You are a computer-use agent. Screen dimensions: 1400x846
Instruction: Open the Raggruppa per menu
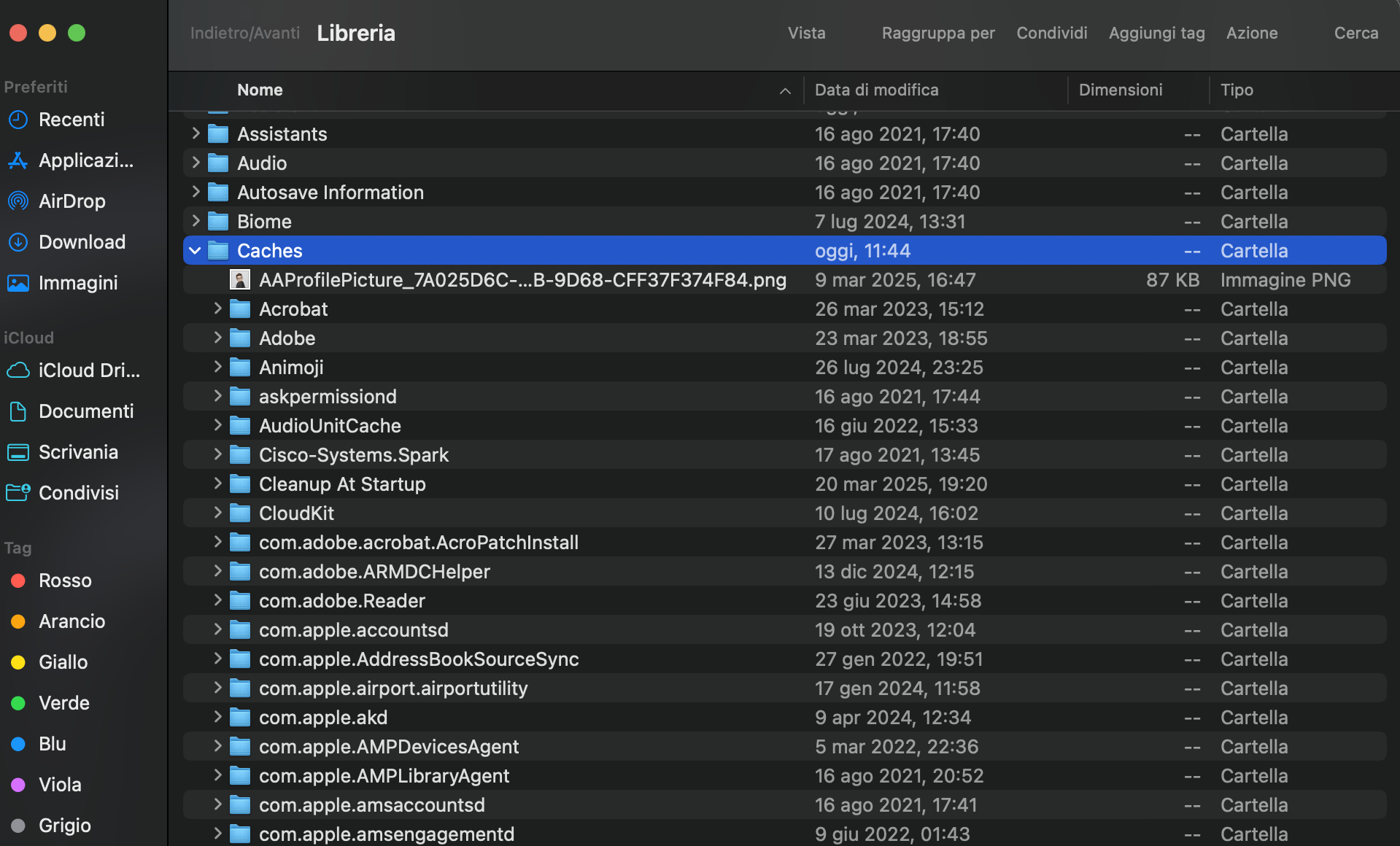(x=938, y=33)
